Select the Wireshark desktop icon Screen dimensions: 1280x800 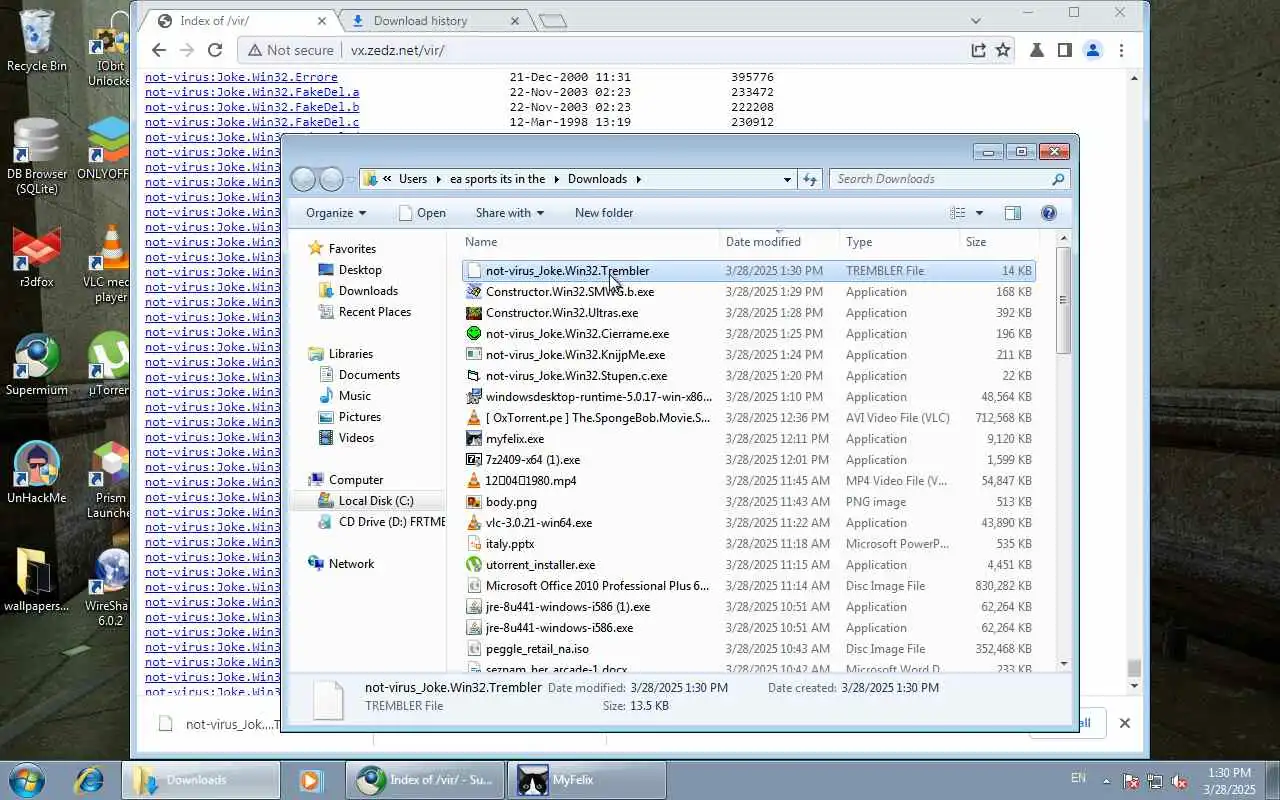click(110, 588)
